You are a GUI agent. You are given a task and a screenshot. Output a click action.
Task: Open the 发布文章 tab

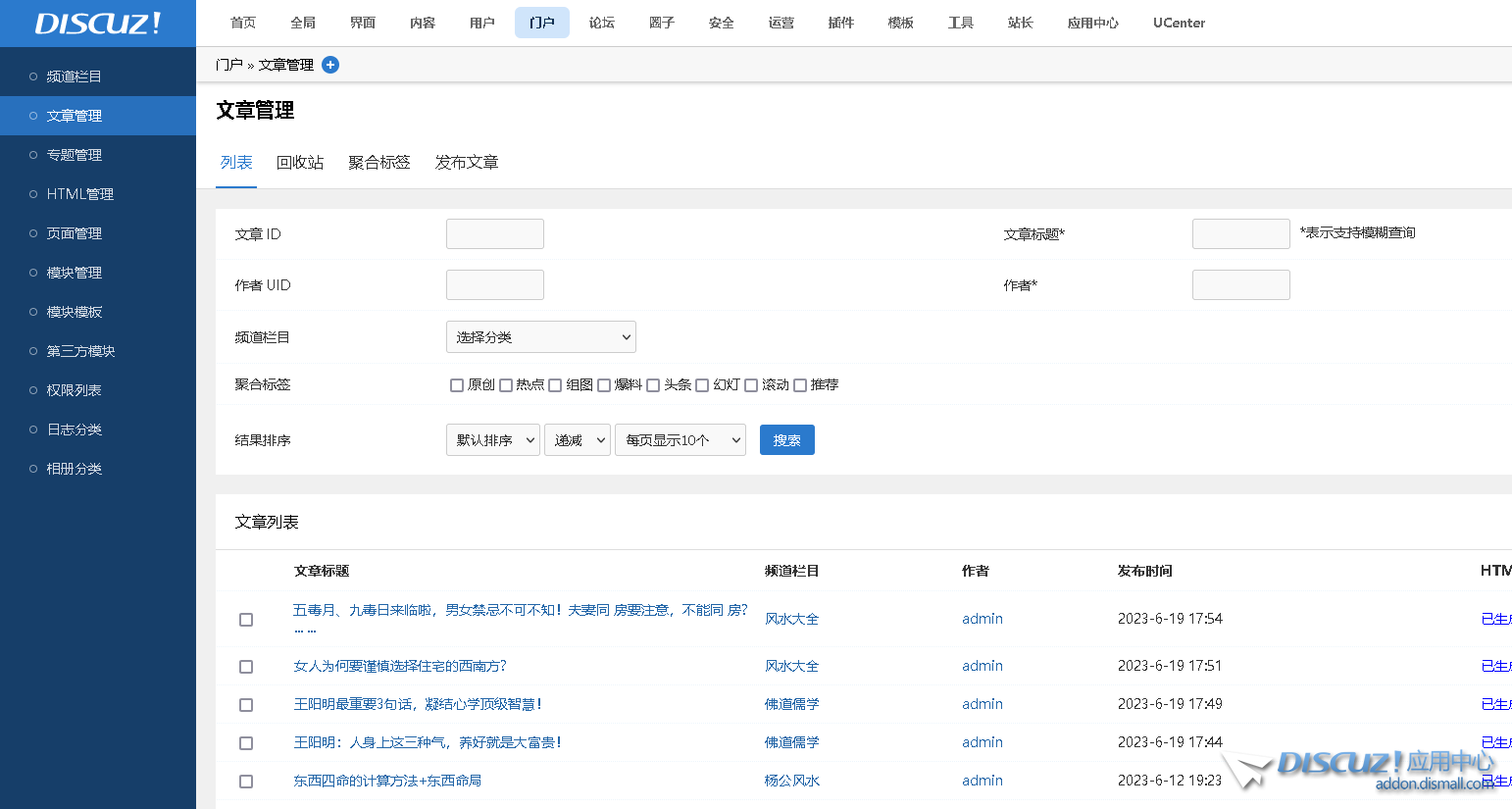(x=467, y=163)
